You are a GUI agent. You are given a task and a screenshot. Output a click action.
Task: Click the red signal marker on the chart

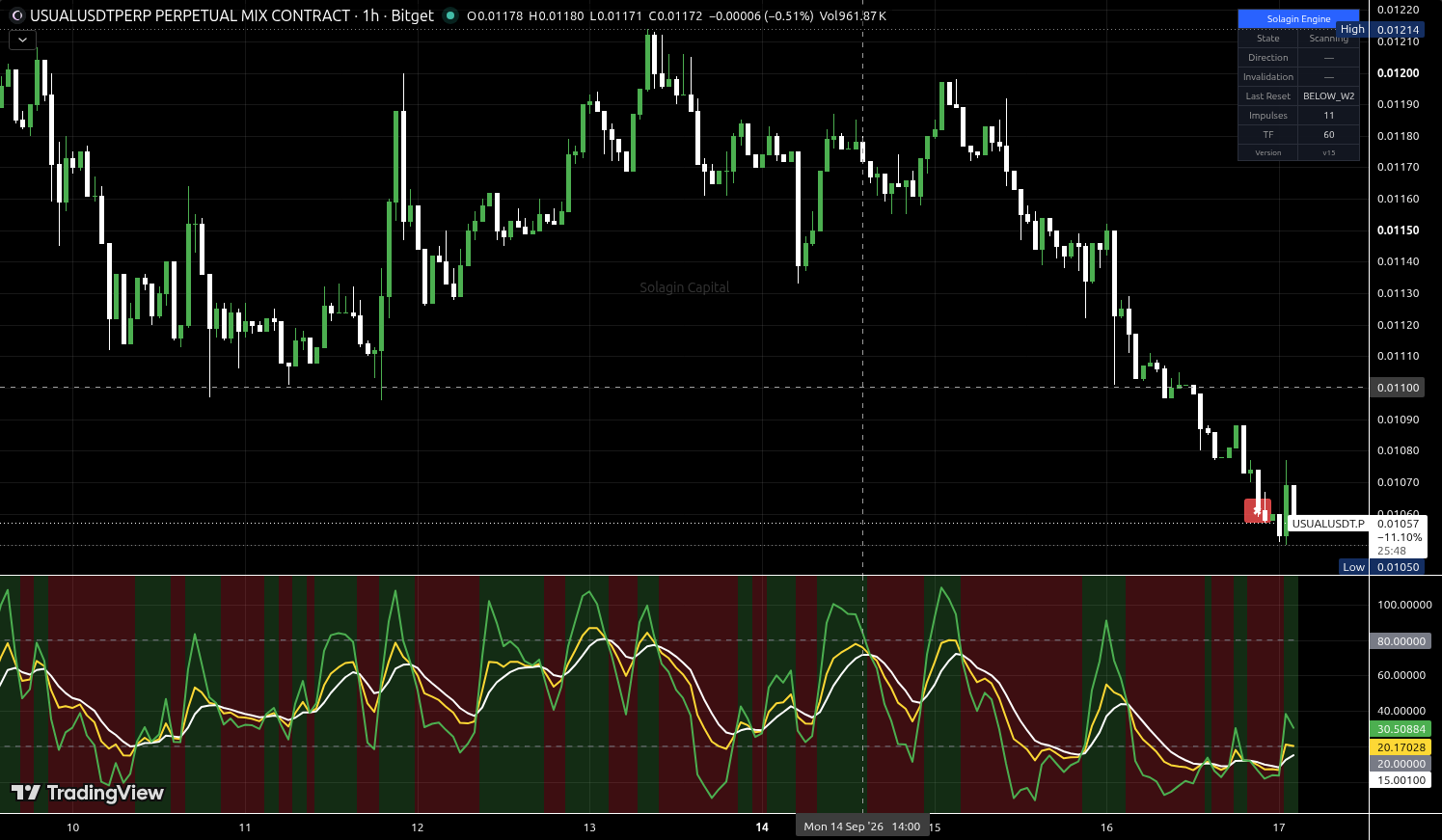1258,510
